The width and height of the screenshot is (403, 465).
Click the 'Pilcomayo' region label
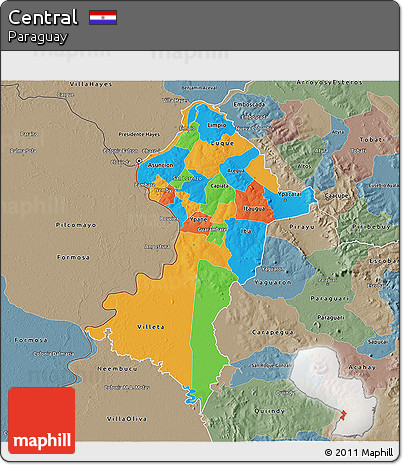click(76, 225)
